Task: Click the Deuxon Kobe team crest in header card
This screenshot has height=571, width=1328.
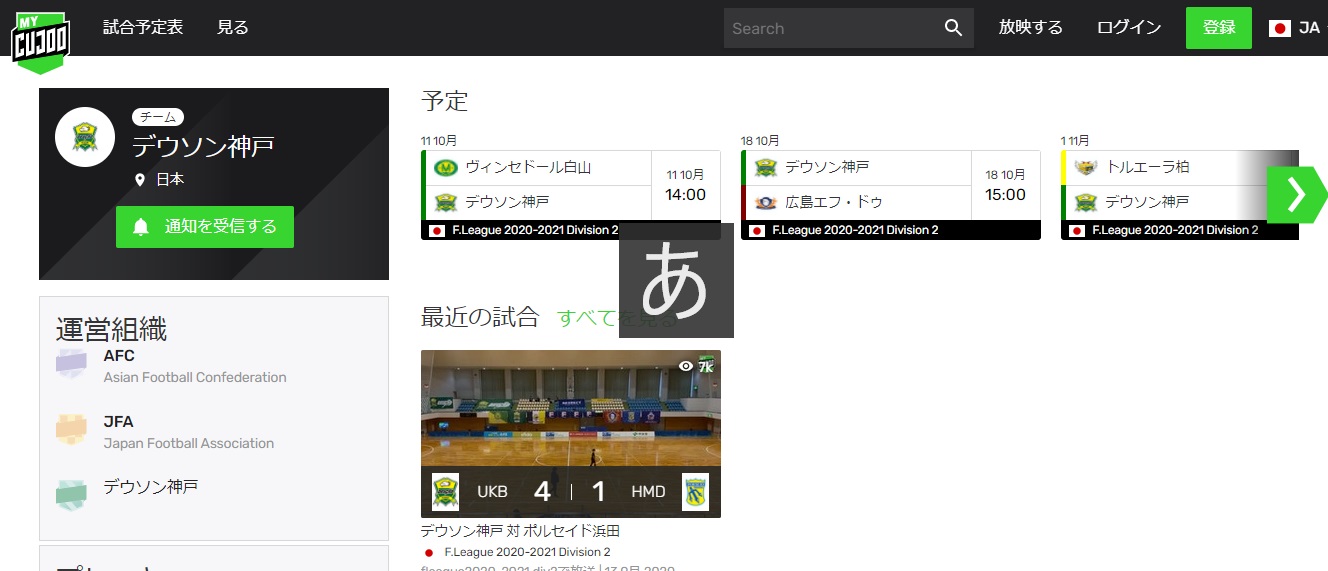Action: [x=85, y=136]
